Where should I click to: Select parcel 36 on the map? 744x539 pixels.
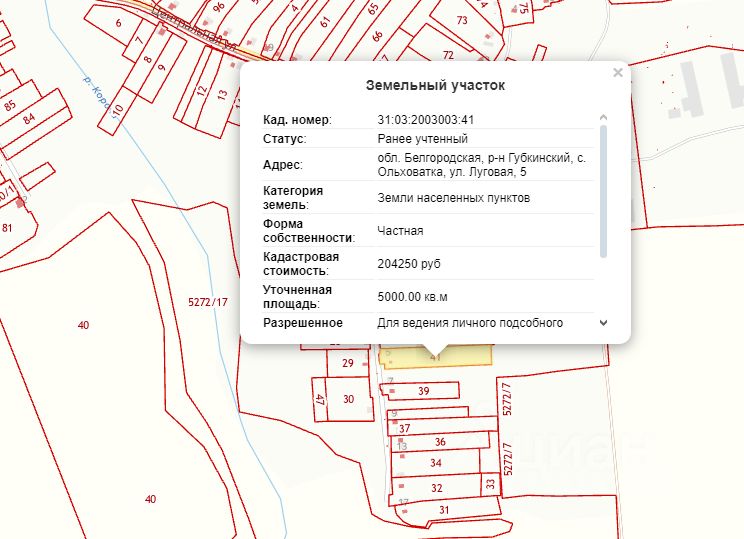click(x=440, y=442)
